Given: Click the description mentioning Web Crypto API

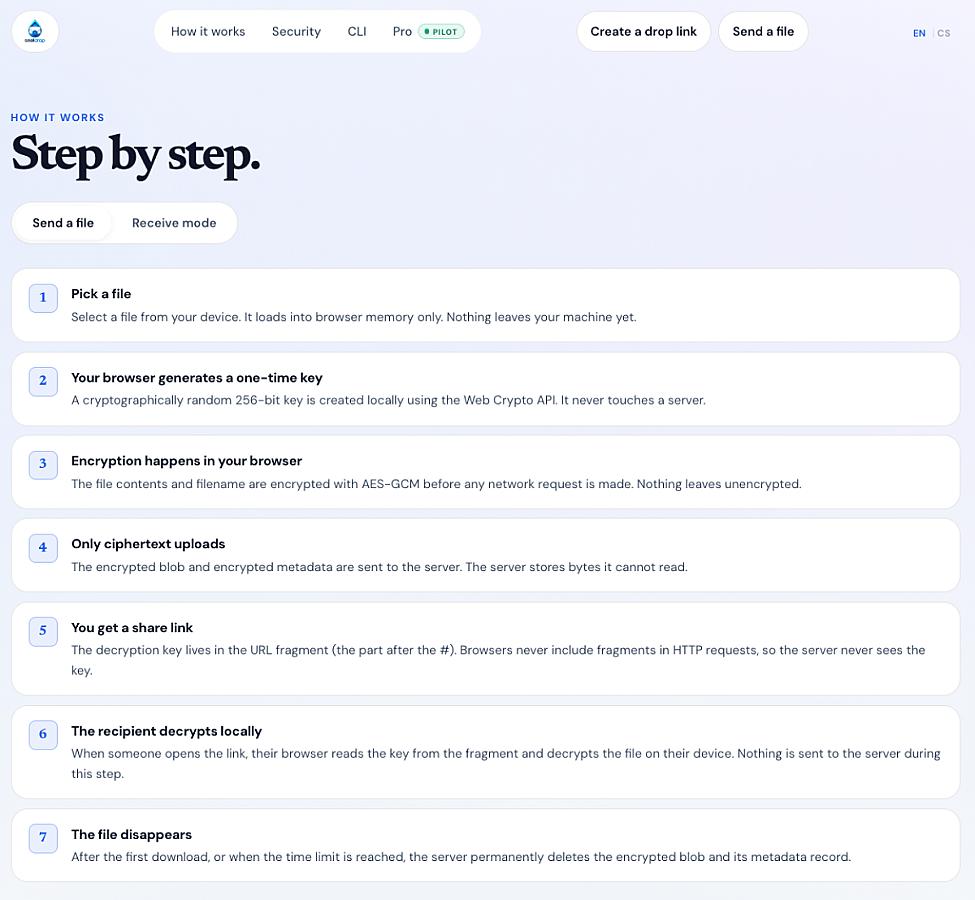Looking at the screenshot, I should click(x=388, y=401).
